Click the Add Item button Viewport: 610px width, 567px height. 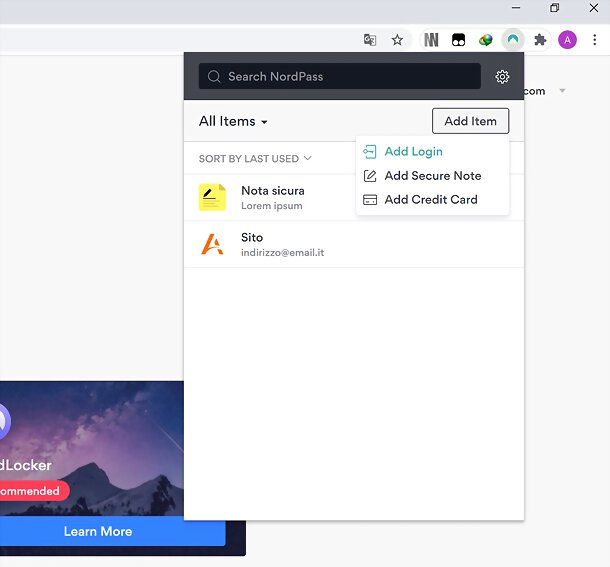[x=470, y=121]
